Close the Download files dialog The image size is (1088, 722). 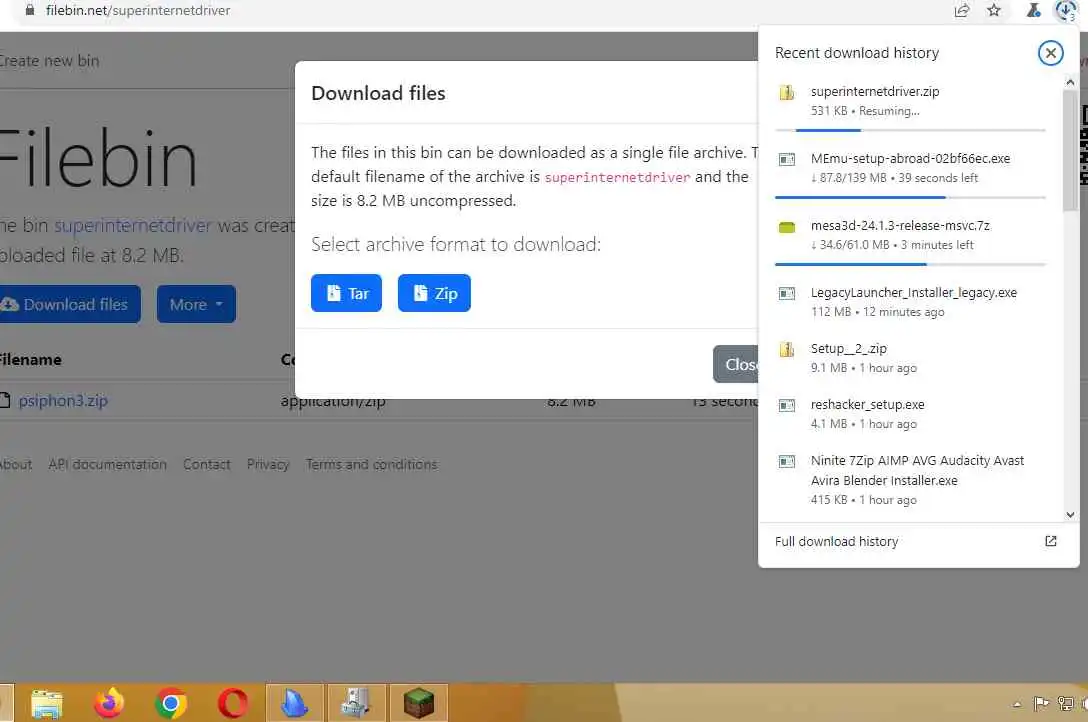tap(736, 363)
